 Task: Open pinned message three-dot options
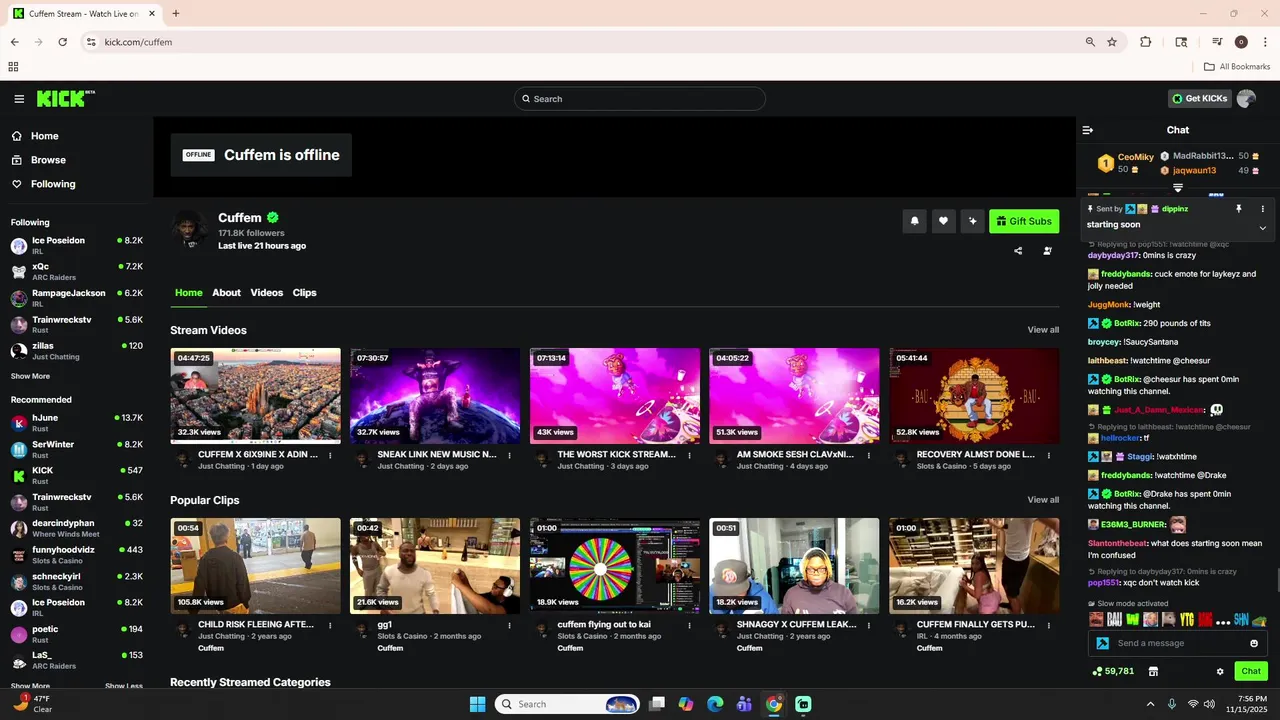(x=1262, y=209)
